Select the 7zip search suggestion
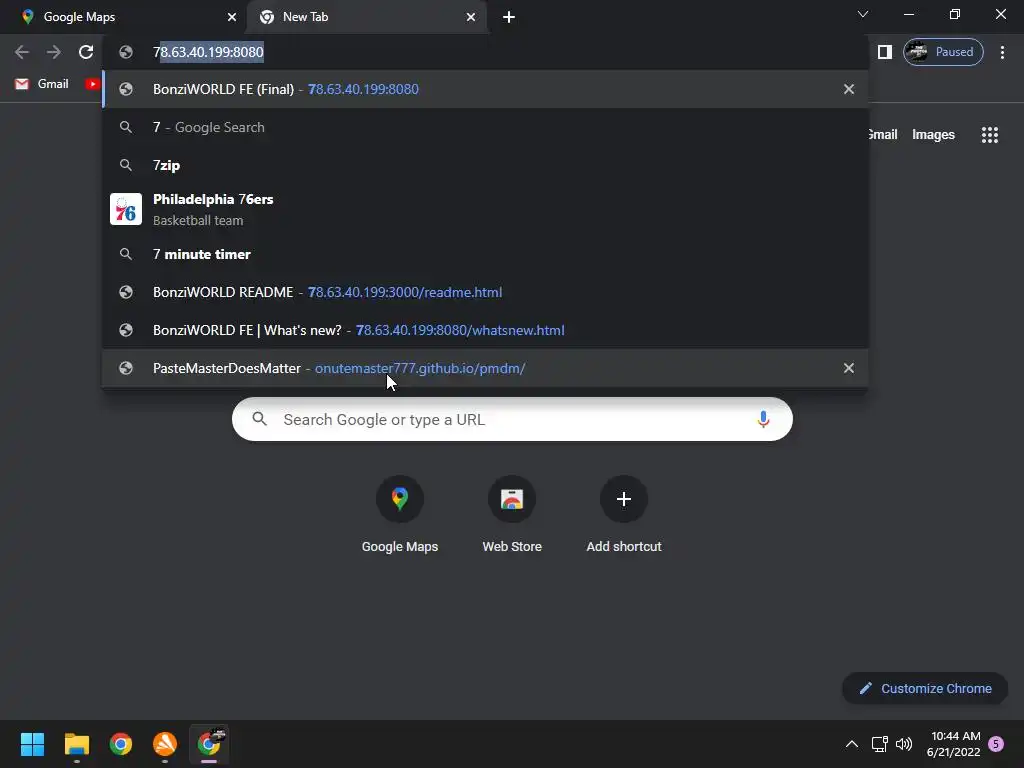Viewport: 1024px width, 768px height. [485, 165]
